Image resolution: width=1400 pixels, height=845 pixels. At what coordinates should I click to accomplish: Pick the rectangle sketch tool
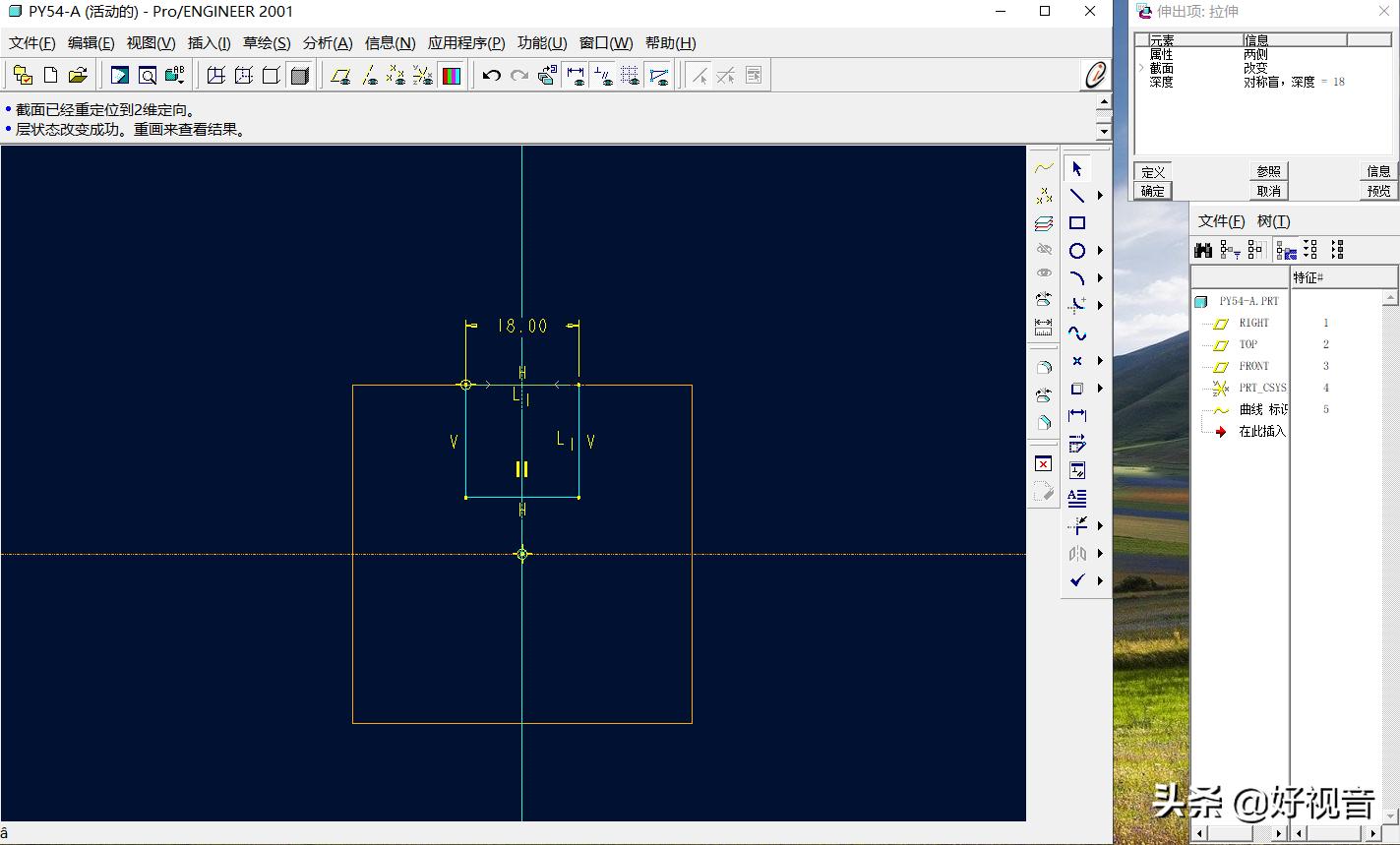(1077, 223)
